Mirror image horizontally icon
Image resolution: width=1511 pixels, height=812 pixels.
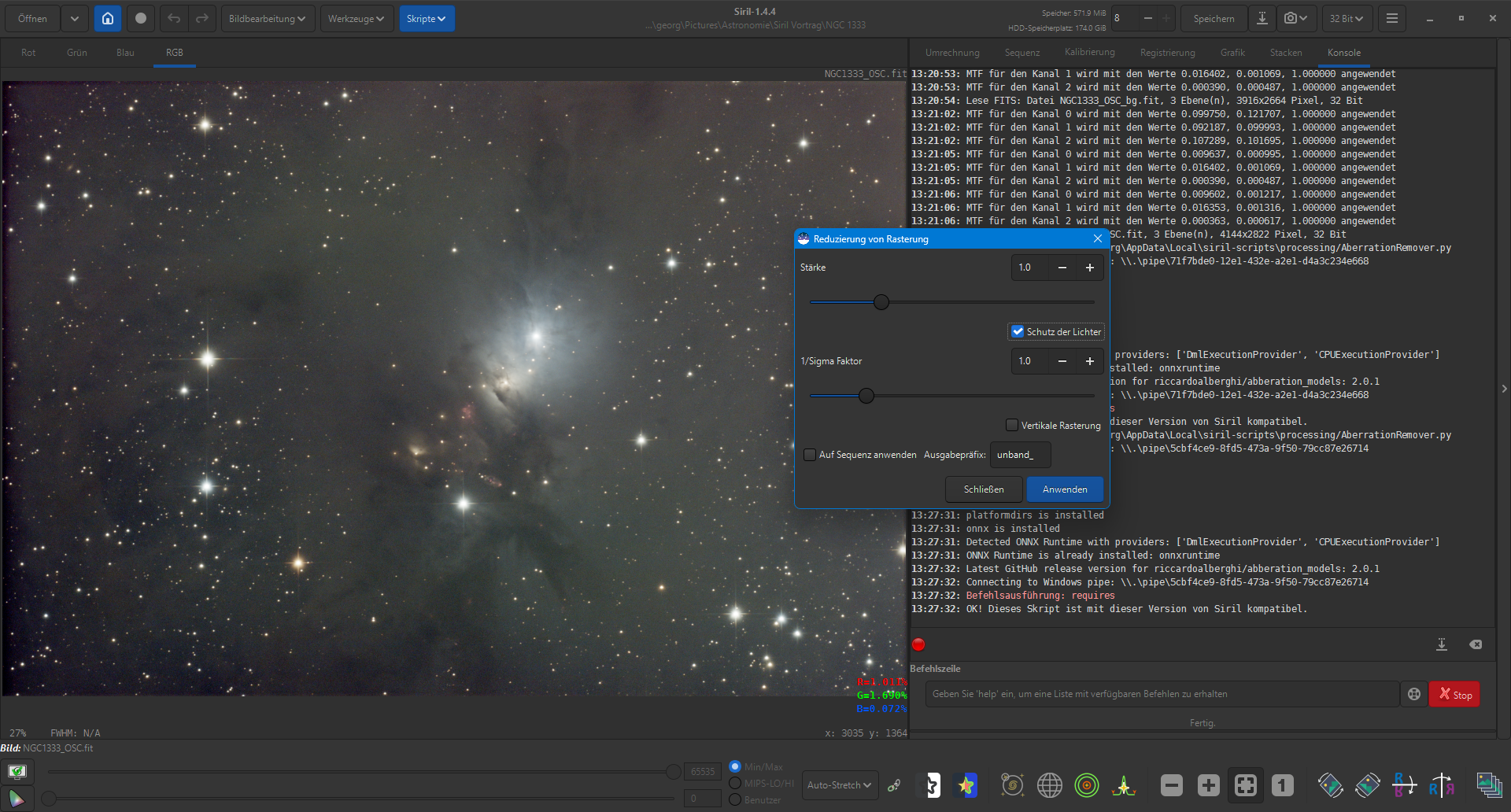(1442, 785)
